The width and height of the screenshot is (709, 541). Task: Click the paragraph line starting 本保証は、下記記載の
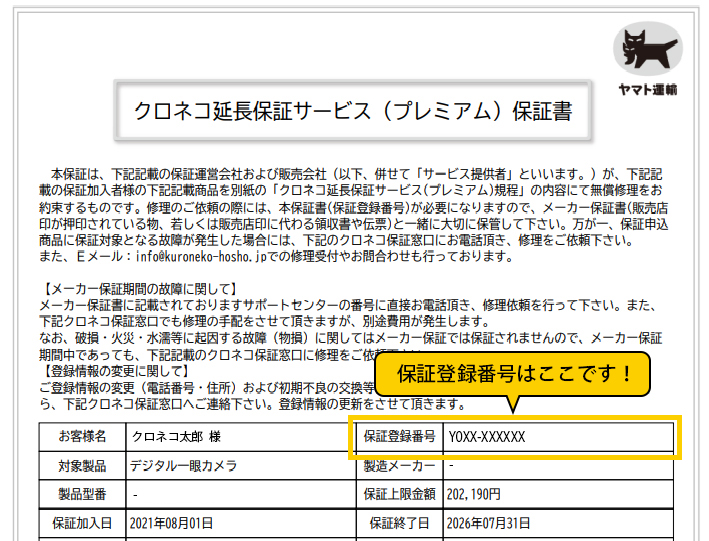coord(356,174)
